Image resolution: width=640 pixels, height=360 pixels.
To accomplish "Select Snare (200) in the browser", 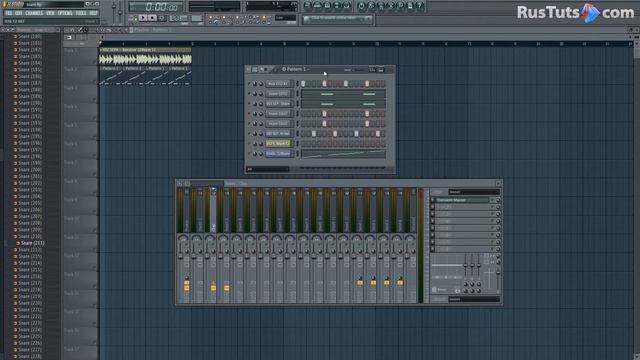I will click(x=29, y=170).
